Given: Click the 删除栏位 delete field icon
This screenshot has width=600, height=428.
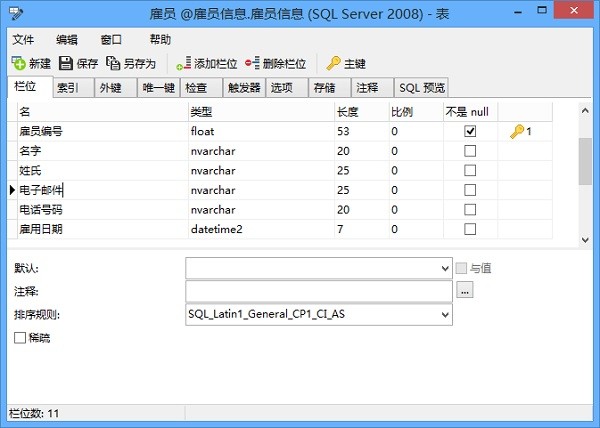Looking at the screenshot, I should click(x=252, y=63).
